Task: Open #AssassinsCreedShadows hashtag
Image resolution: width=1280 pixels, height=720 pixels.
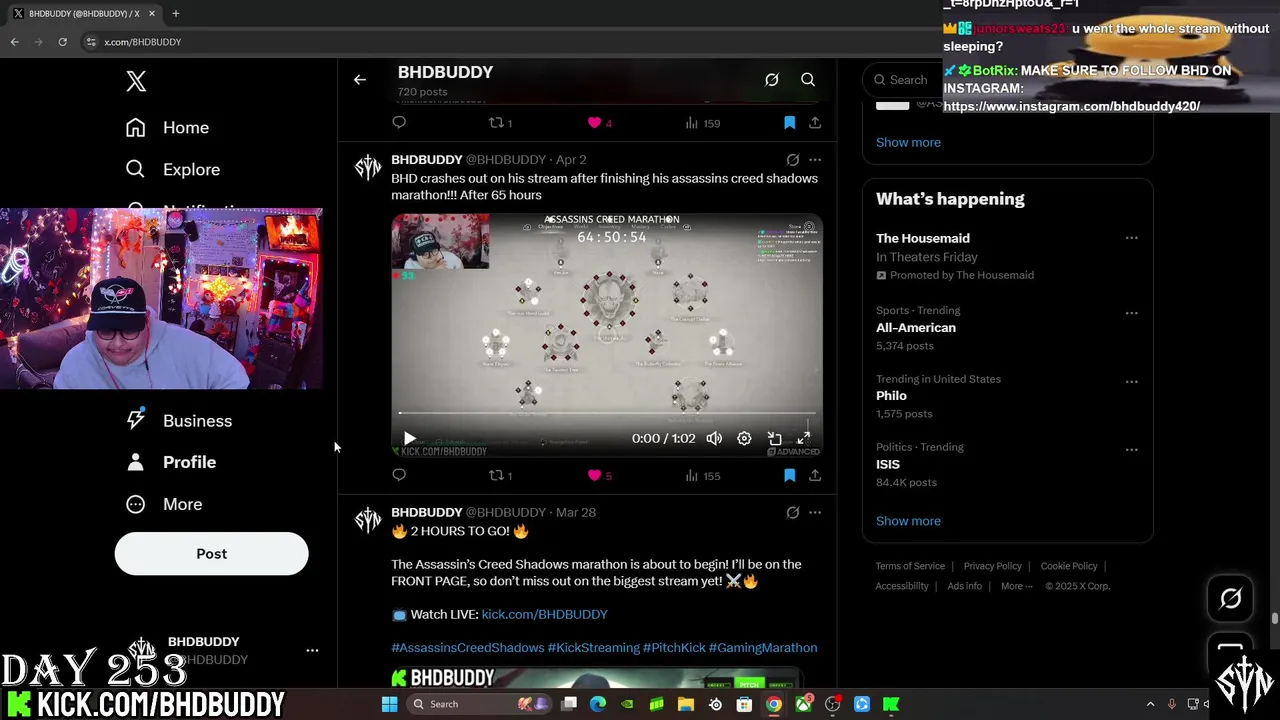Action: pyautogui.click(x=467, y=647)
